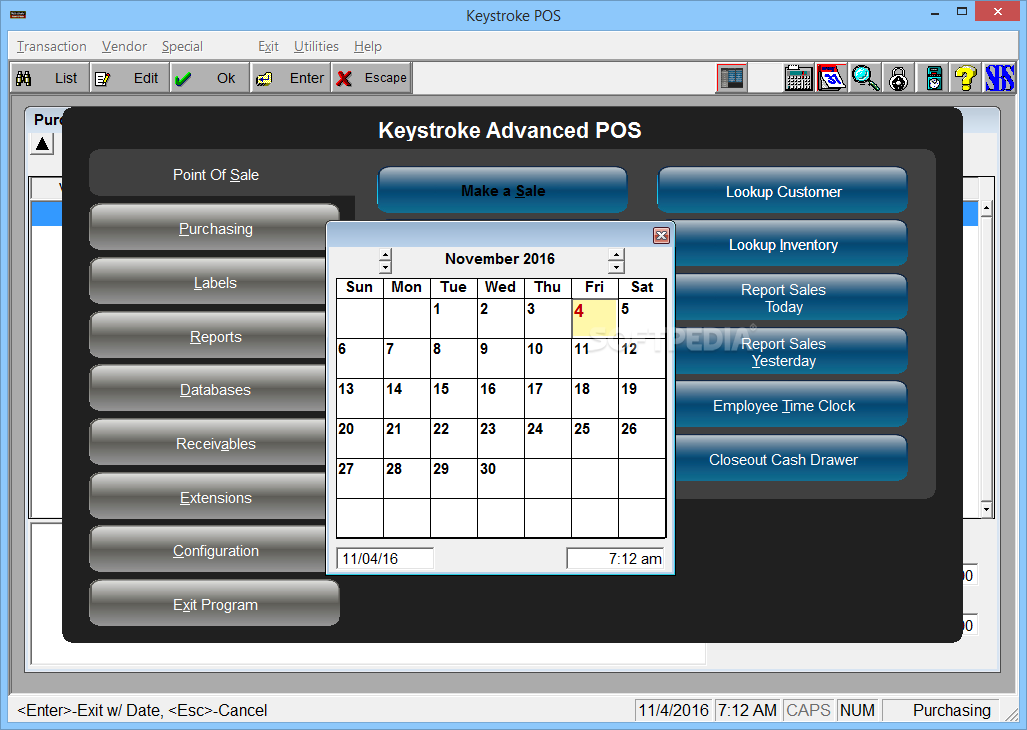Click the padlock security icon
This screenshot has width=1027, height=730.
[899, 78]
